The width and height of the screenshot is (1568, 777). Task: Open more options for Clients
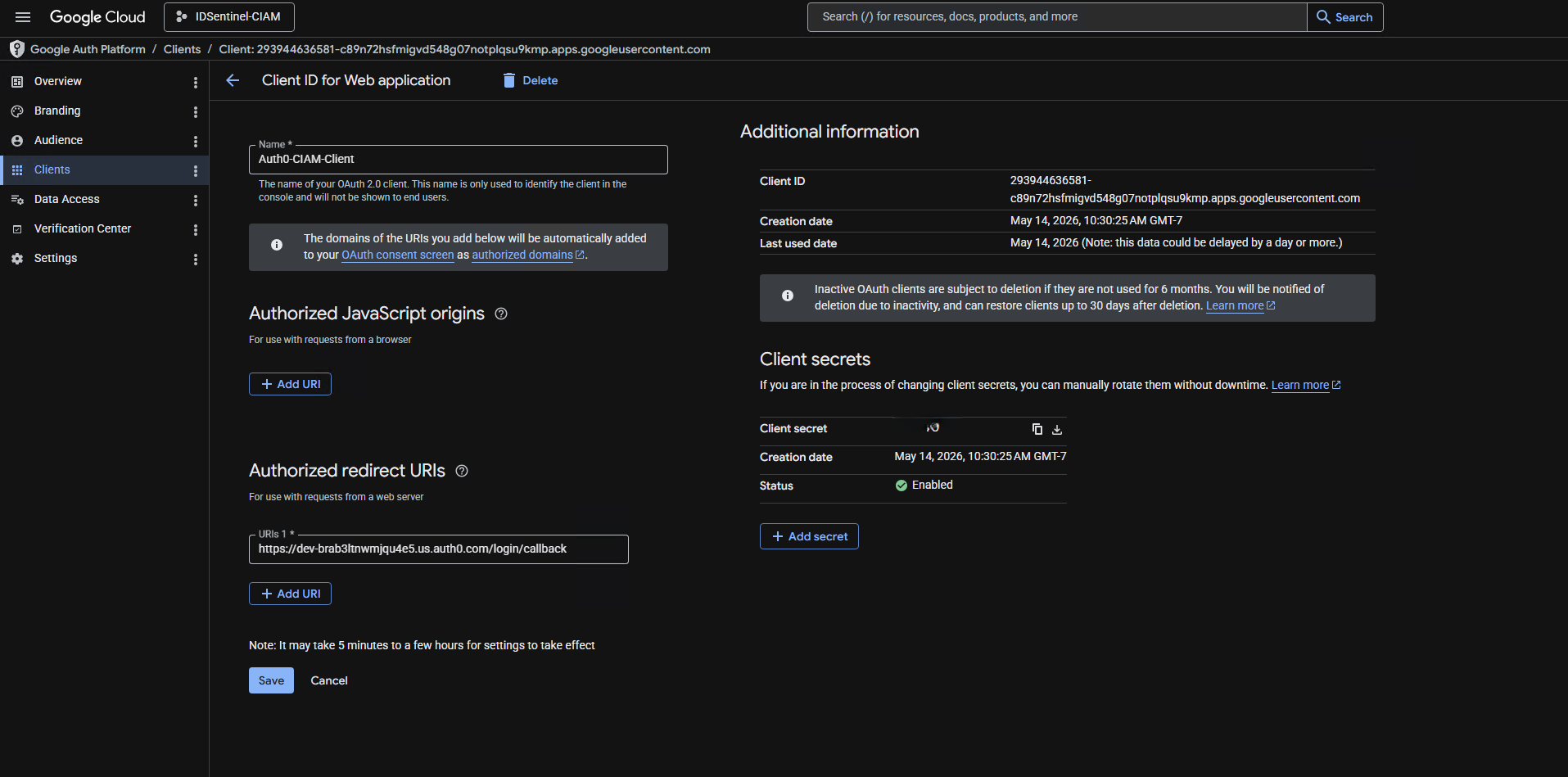195,171
